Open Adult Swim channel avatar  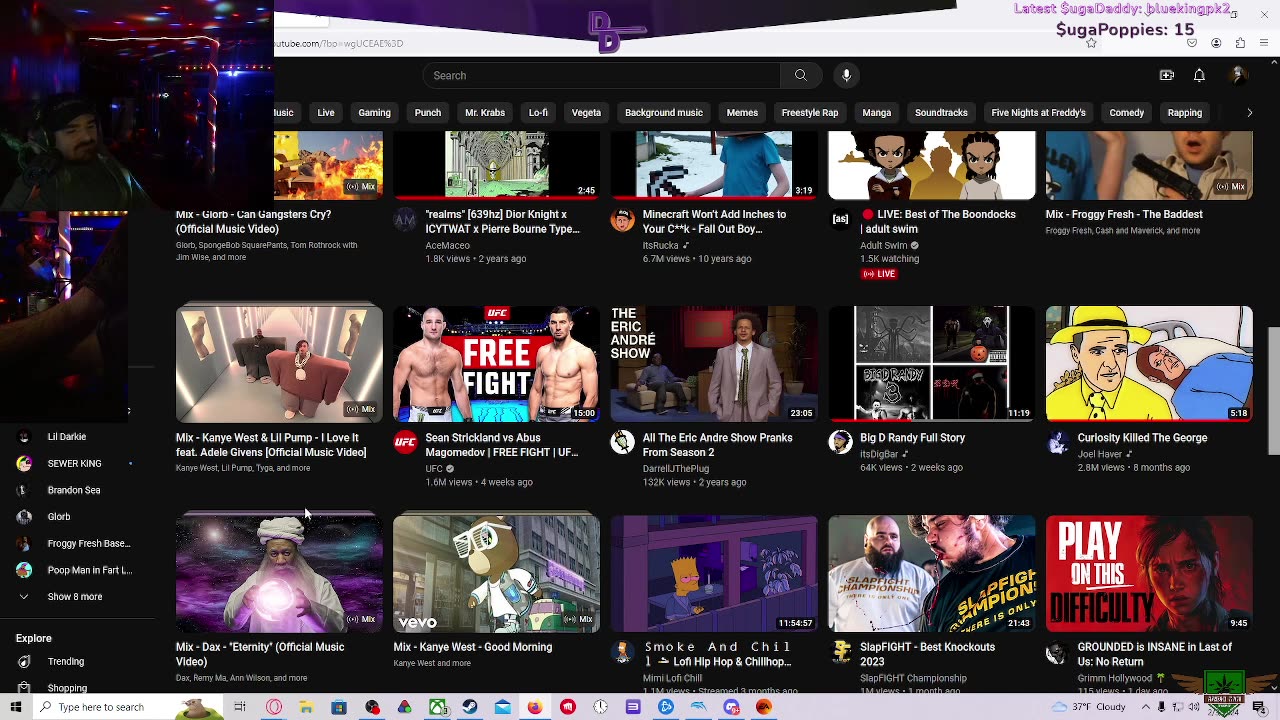[840, 220]
